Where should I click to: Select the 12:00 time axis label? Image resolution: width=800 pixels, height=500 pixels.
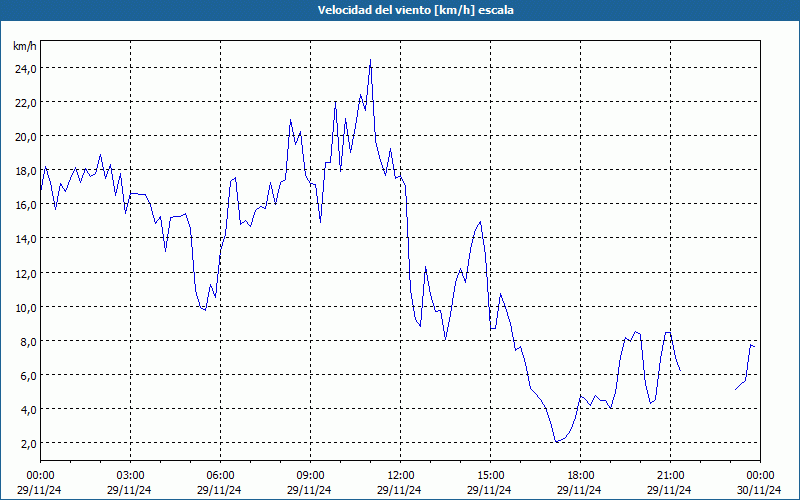click(x=400, y=475)
